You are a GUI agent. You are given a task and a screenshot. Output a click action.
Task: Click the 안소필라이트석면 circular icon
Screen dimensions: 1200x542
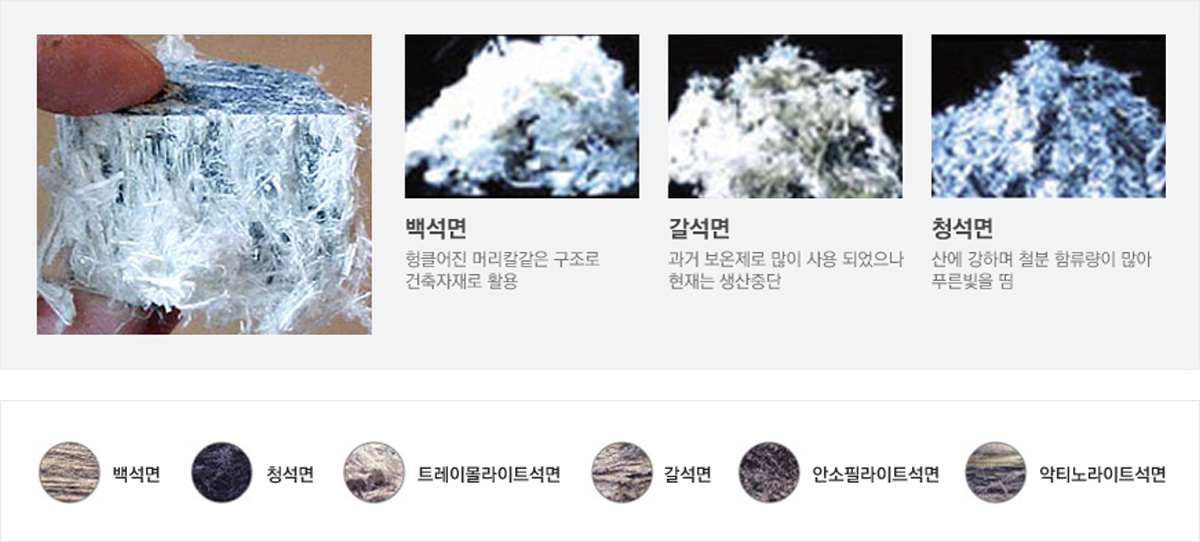(x=770, y=473)
